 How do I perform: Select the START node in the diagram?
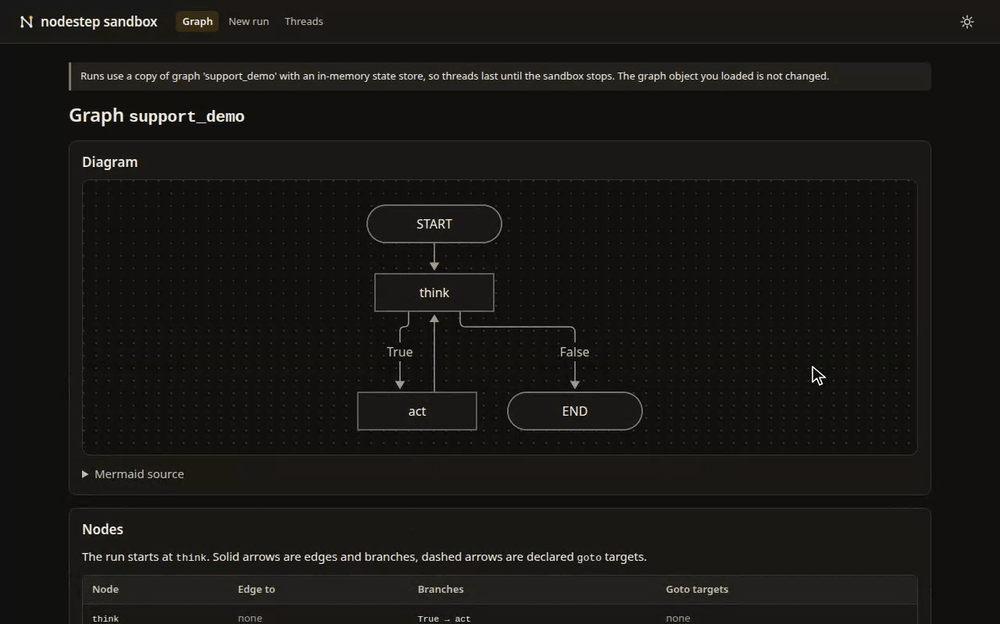coord(434,224)
